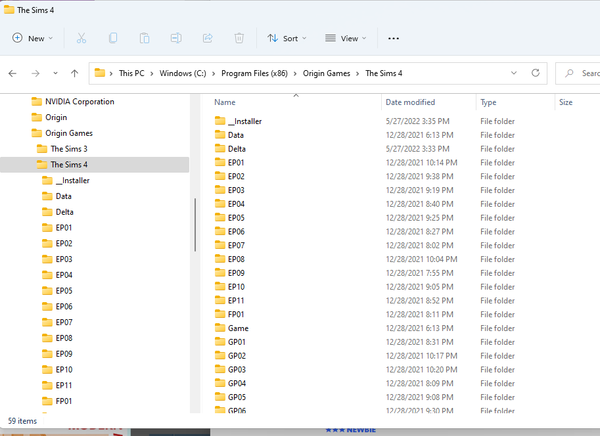Sort files by Name column header
This screenshot has height=436, width=600.
tap(225, 102)
